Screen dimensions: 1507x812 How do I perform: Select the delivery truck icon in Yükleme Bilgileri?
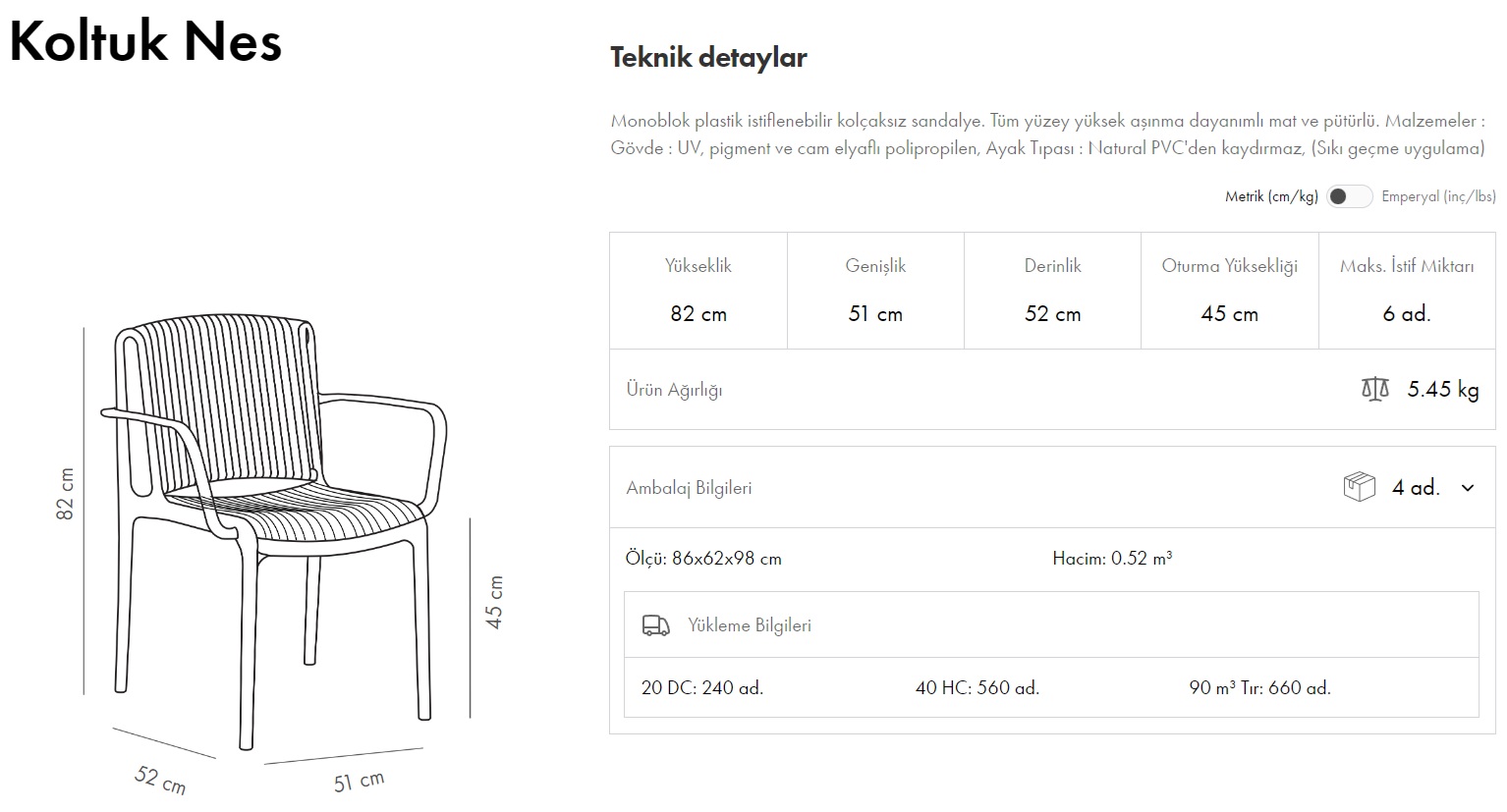pos(656,624)
